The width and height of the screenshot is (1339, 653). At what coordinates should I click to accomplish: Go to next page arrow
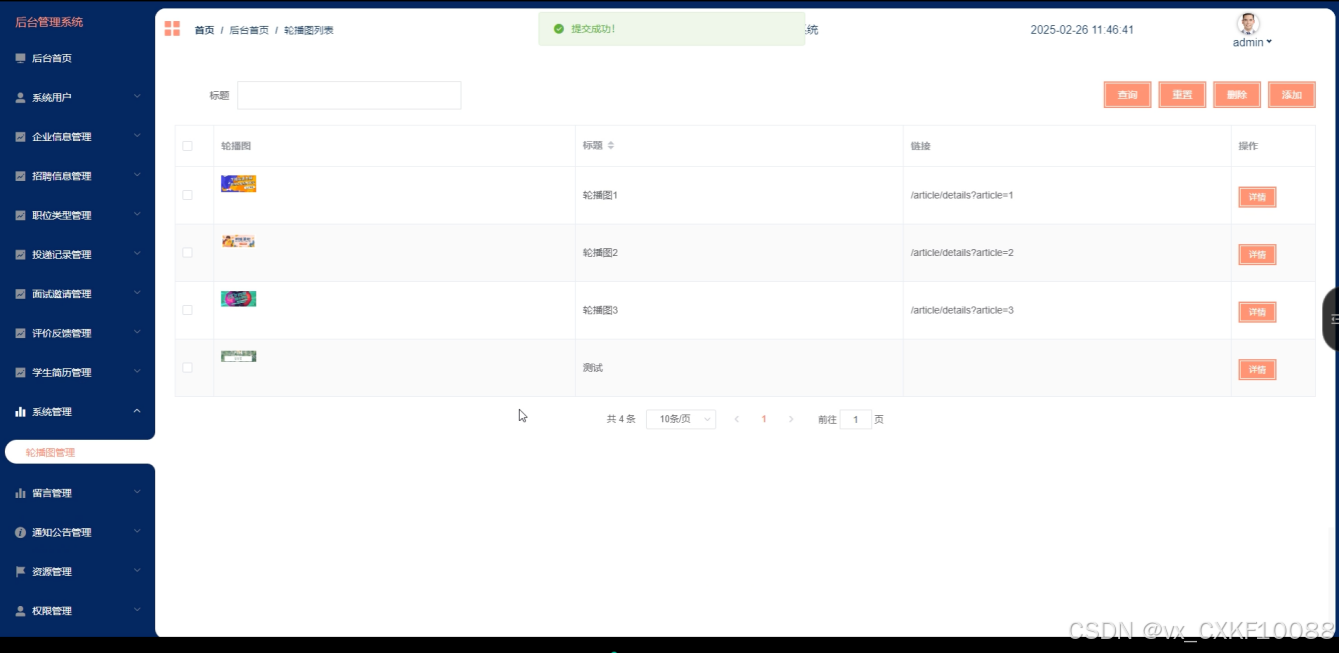[x=791, y=419]
